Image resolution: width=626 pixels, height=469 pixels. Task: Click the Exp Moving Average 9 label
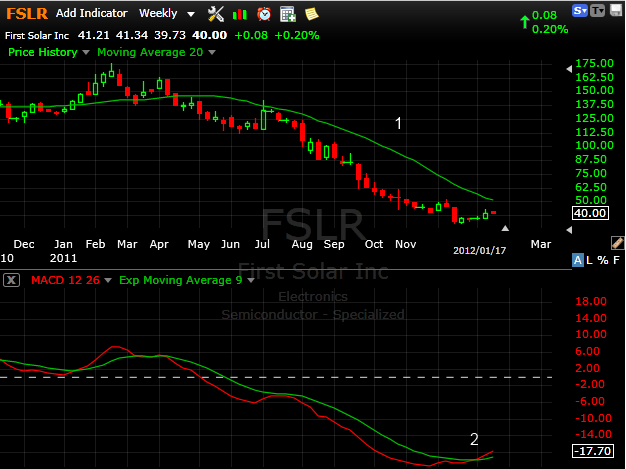pyautogui.click(x=181, y=280)
